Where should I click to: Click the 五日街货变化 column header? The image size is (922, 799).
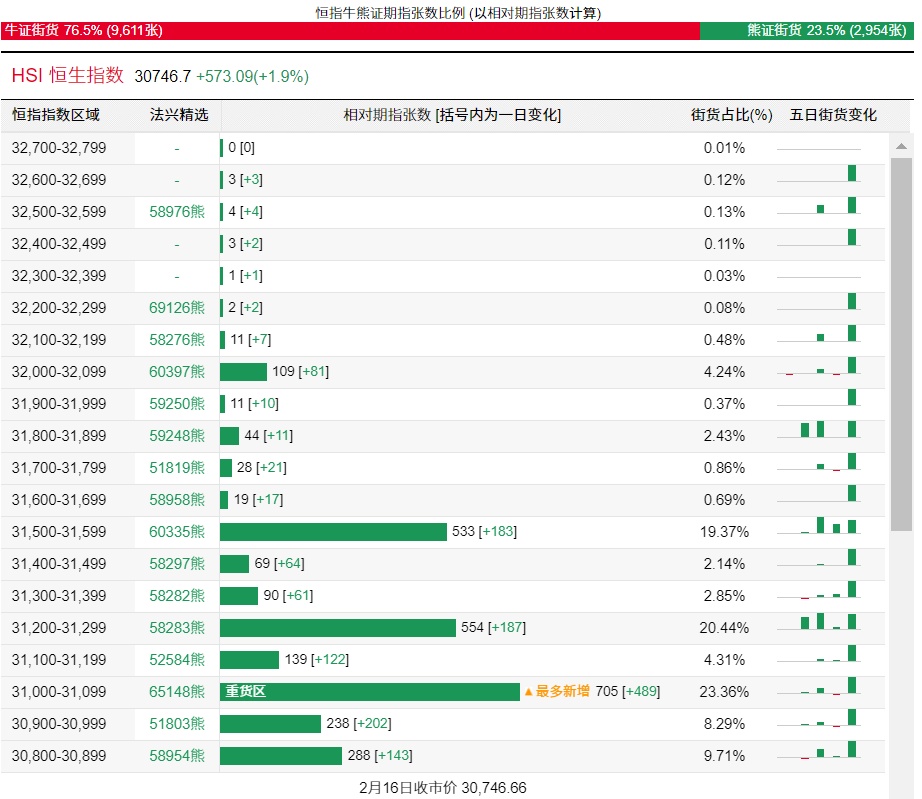[833, 115]
